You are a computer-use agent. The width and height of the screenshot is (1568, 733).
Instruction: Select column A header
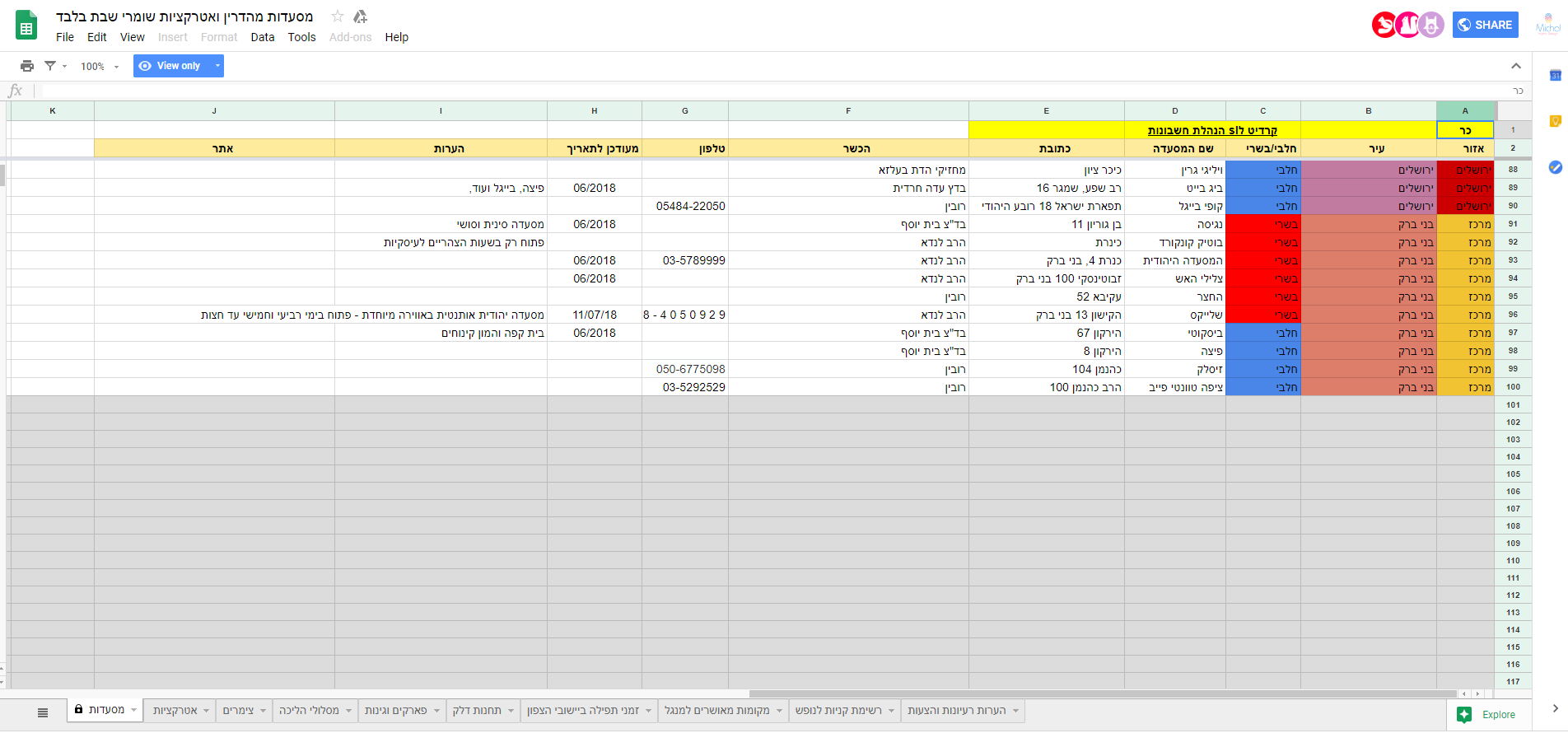(x=1465, y=110)
